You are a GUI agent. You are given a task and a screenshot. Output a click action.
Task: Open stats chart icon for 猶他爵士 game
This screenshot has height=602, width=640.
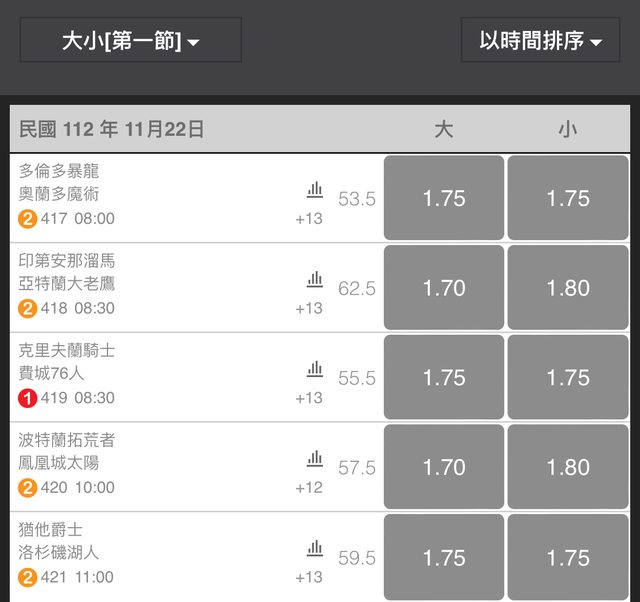pos(315,548)
